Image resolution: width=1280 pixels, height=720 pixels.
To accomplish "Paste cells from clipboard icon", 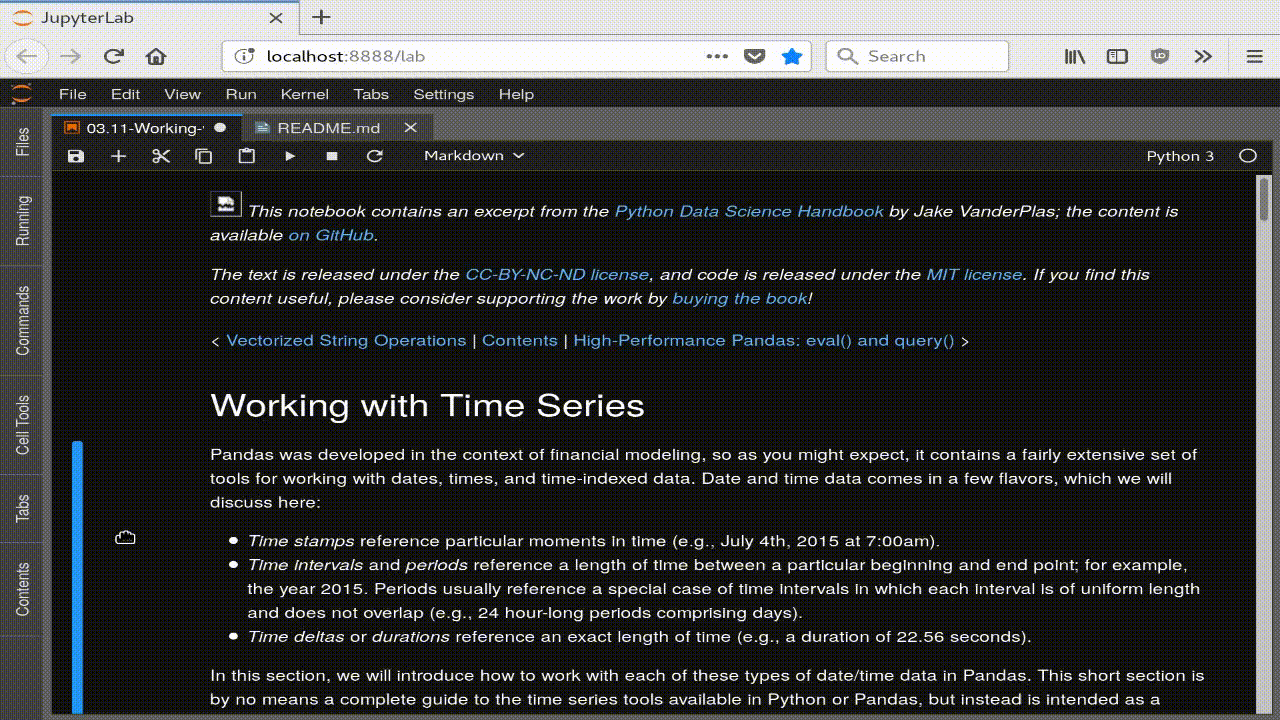I will [247, 156].
